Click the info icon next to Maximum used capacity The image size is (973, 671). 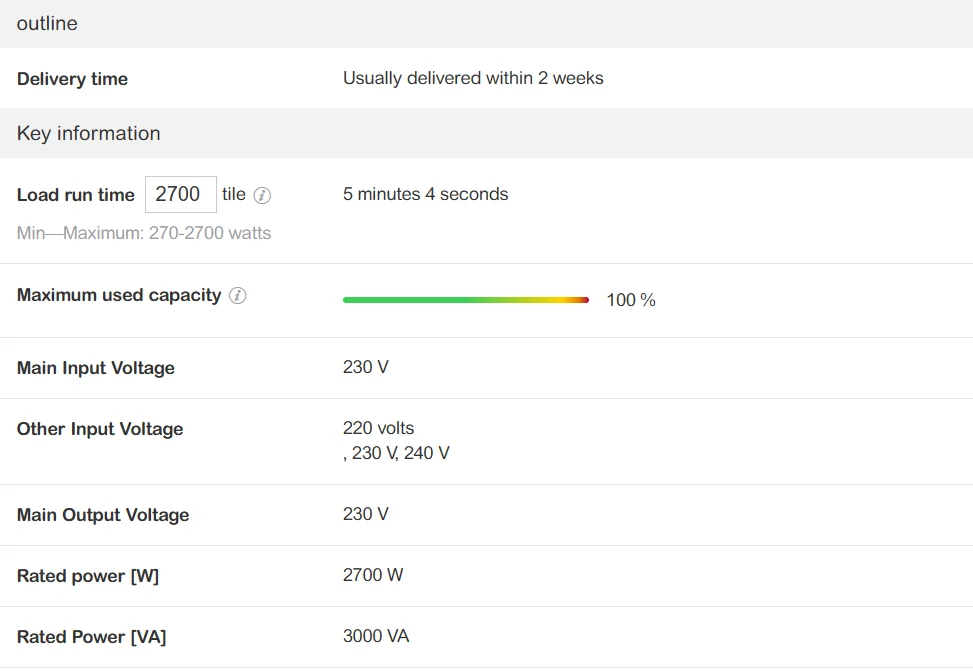click(x=238, y=296)
